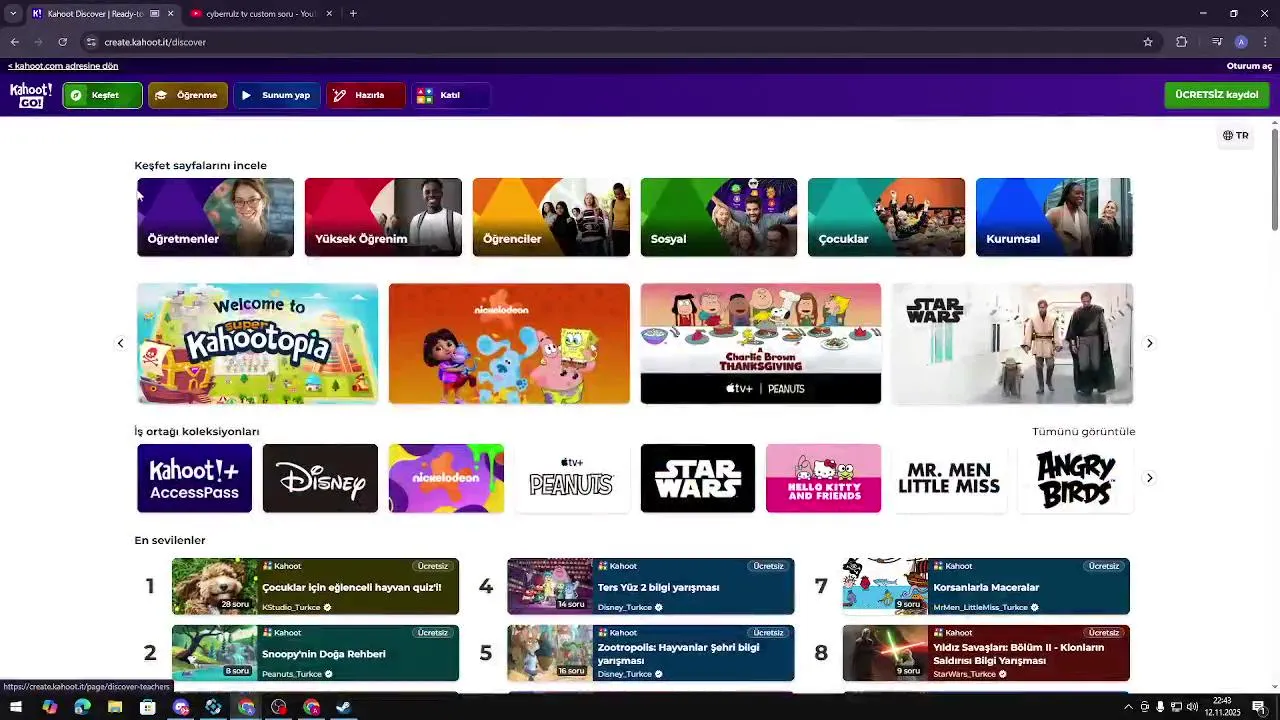Open the tab search dropdown arrow
The width and height of the screenshot is (1280, 720).
tap(13, 14)
